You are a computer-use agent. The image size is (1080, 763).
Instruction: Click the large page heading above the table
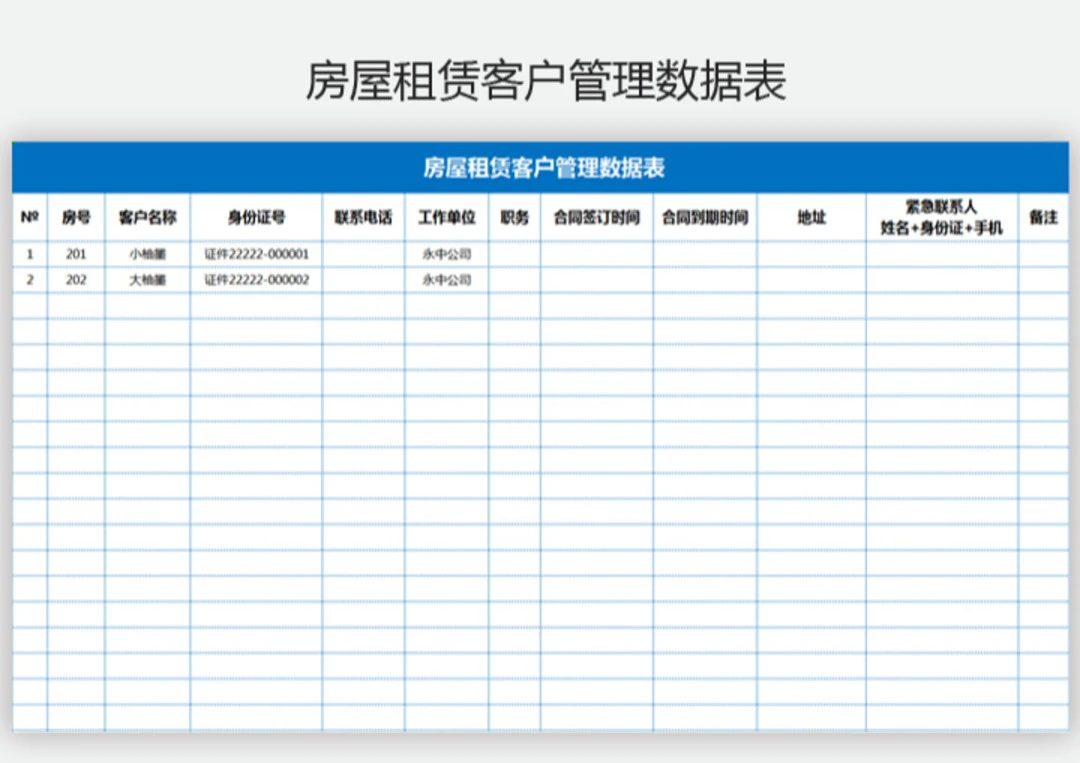[x=545, y=81]
